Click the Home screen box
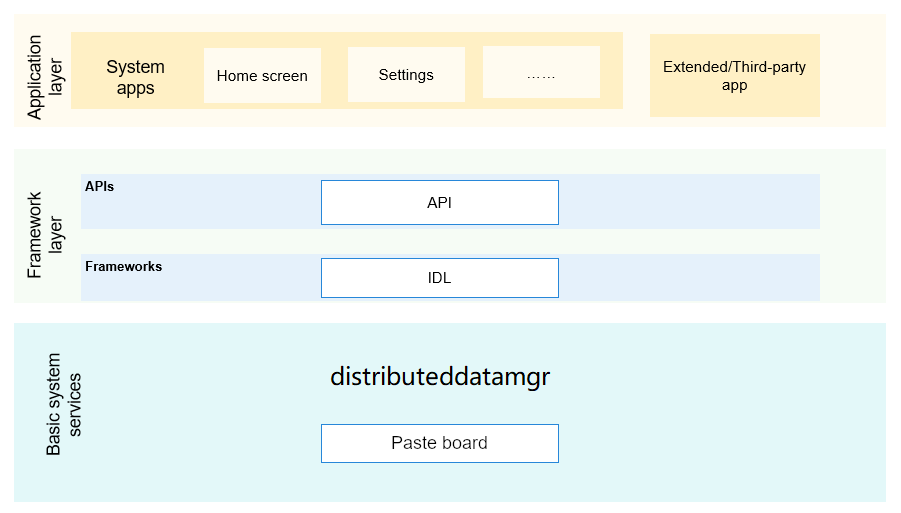 pyautogui.click(x=262, y=76)
